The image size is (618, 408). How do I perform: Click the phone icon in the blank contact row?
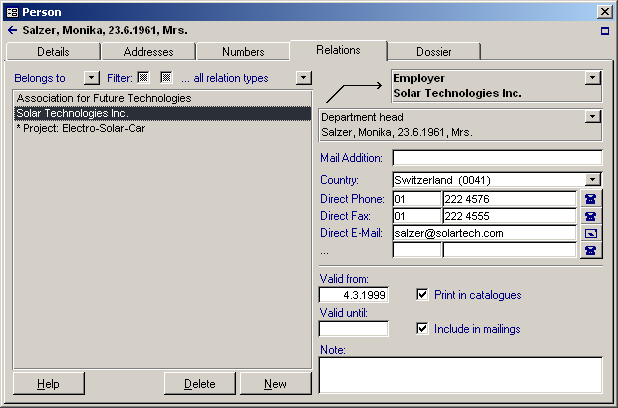pyautogui.click(x=591, y=250)
